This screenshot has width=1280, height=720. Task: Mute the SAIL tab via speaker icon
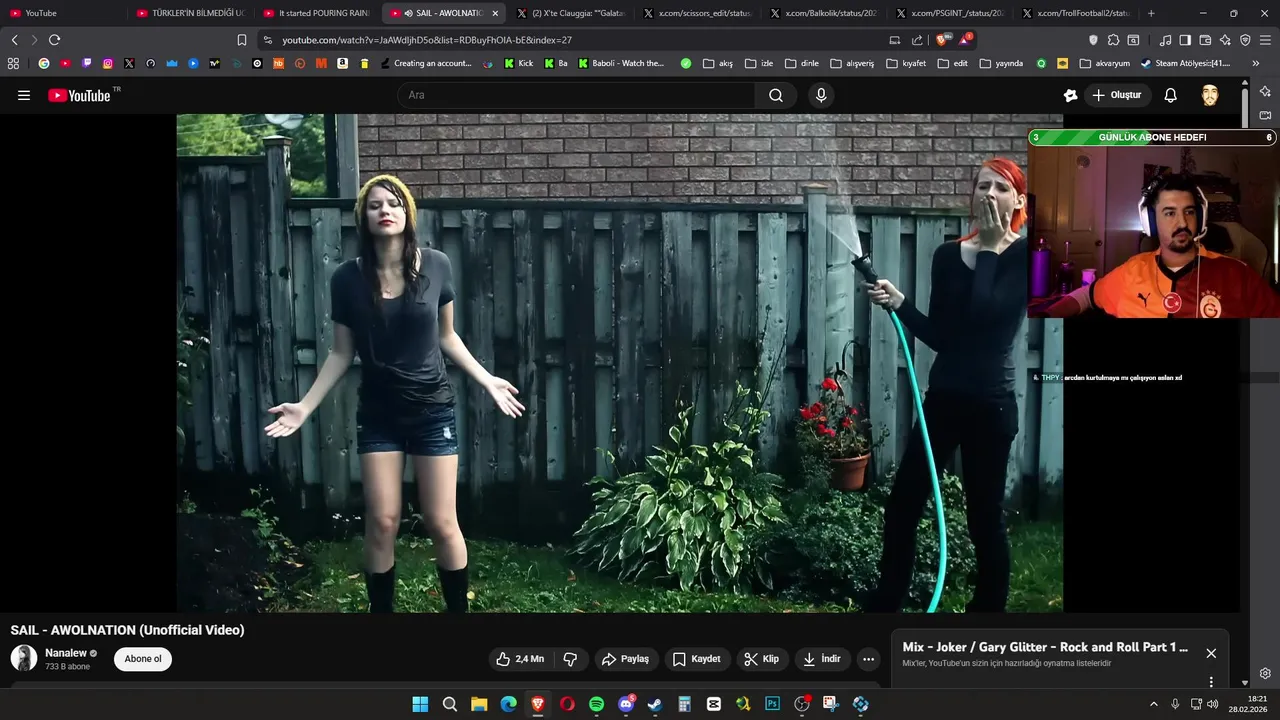(408, 13)
